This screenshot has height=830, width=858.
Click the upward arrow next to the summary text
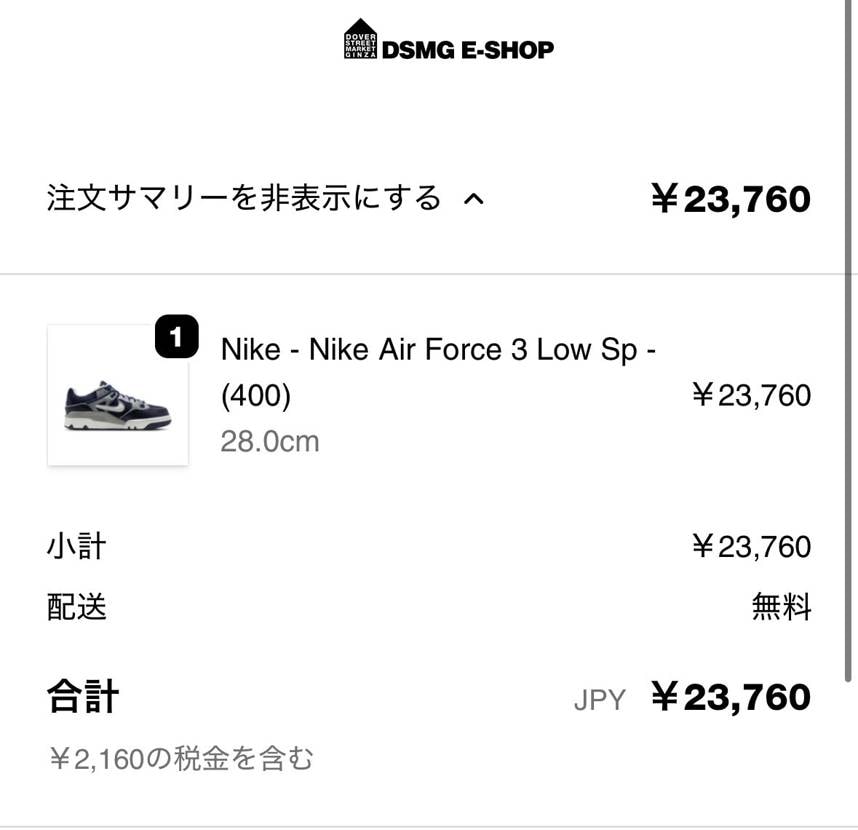click(x=477, y=198)
